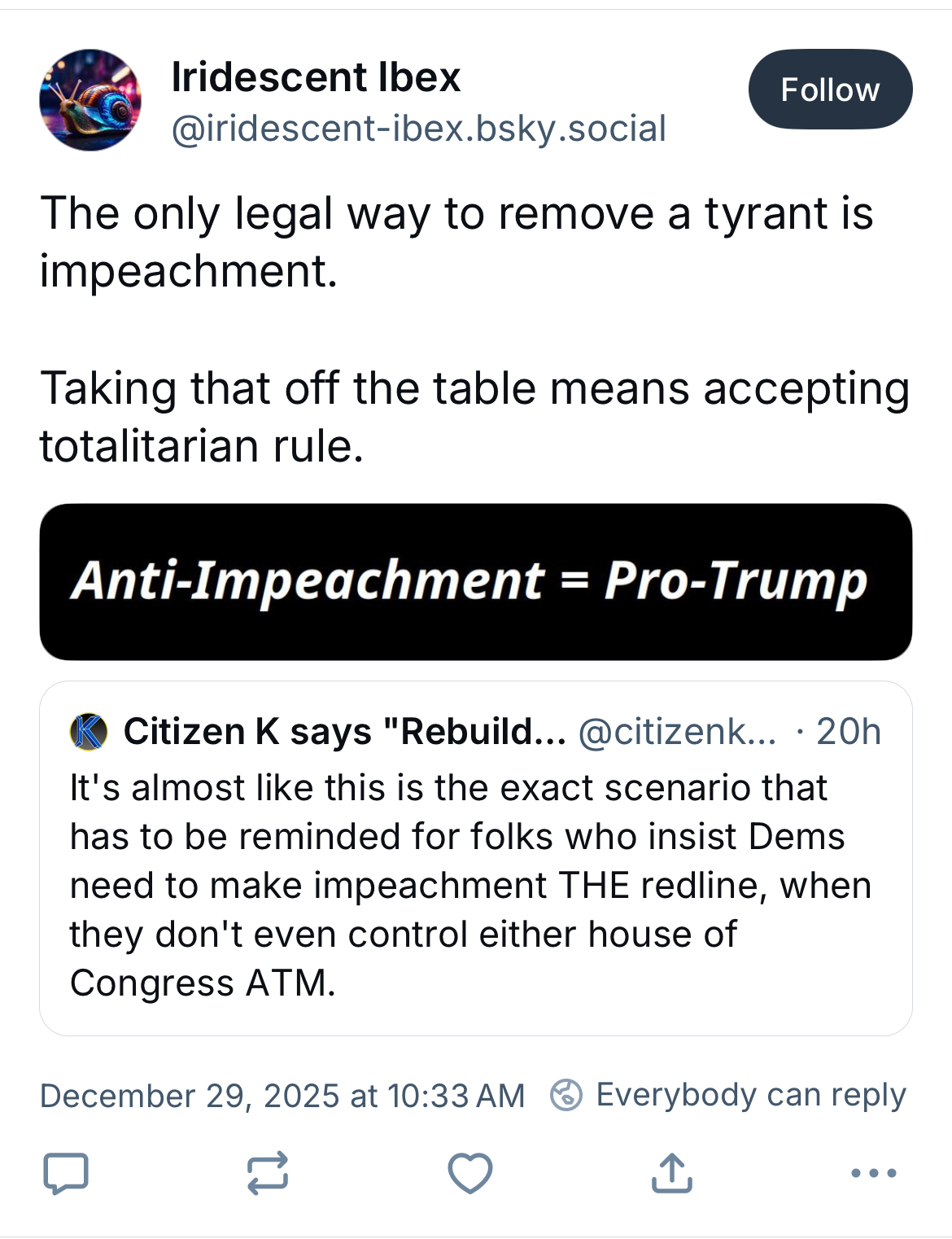The width and height of the screenshot is (952, 1239).
Task: Enlarge the Anti-Impeachment = Pro-Trump image
Action: pyautogui.click(x=476, y=581)
